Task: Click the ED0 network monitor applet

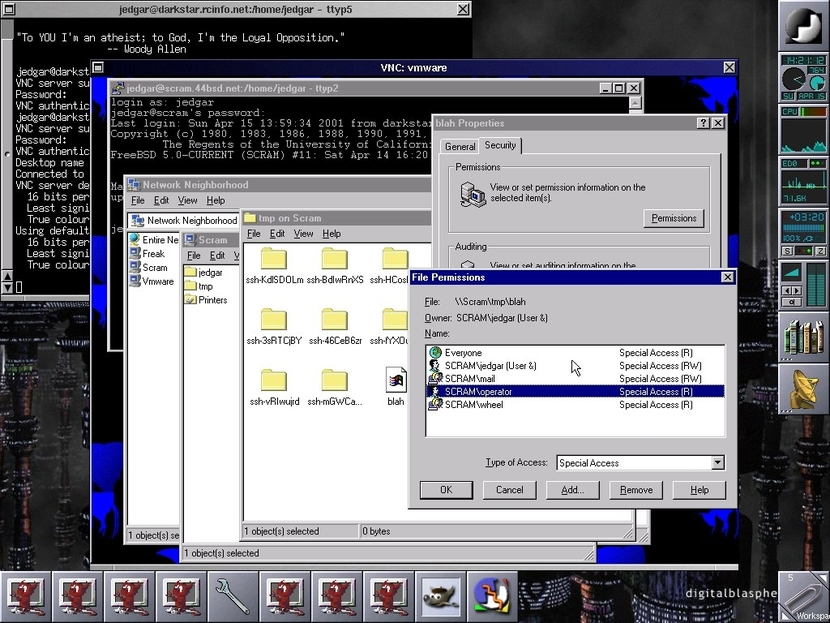Action: (x=804, y=181)
